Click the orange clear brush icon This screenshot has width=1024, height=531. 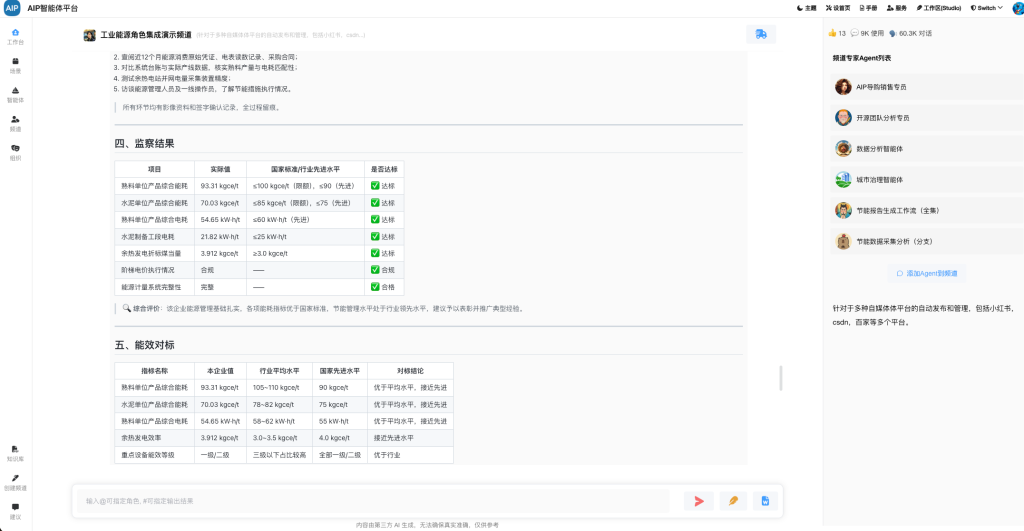tap(732, 501)
